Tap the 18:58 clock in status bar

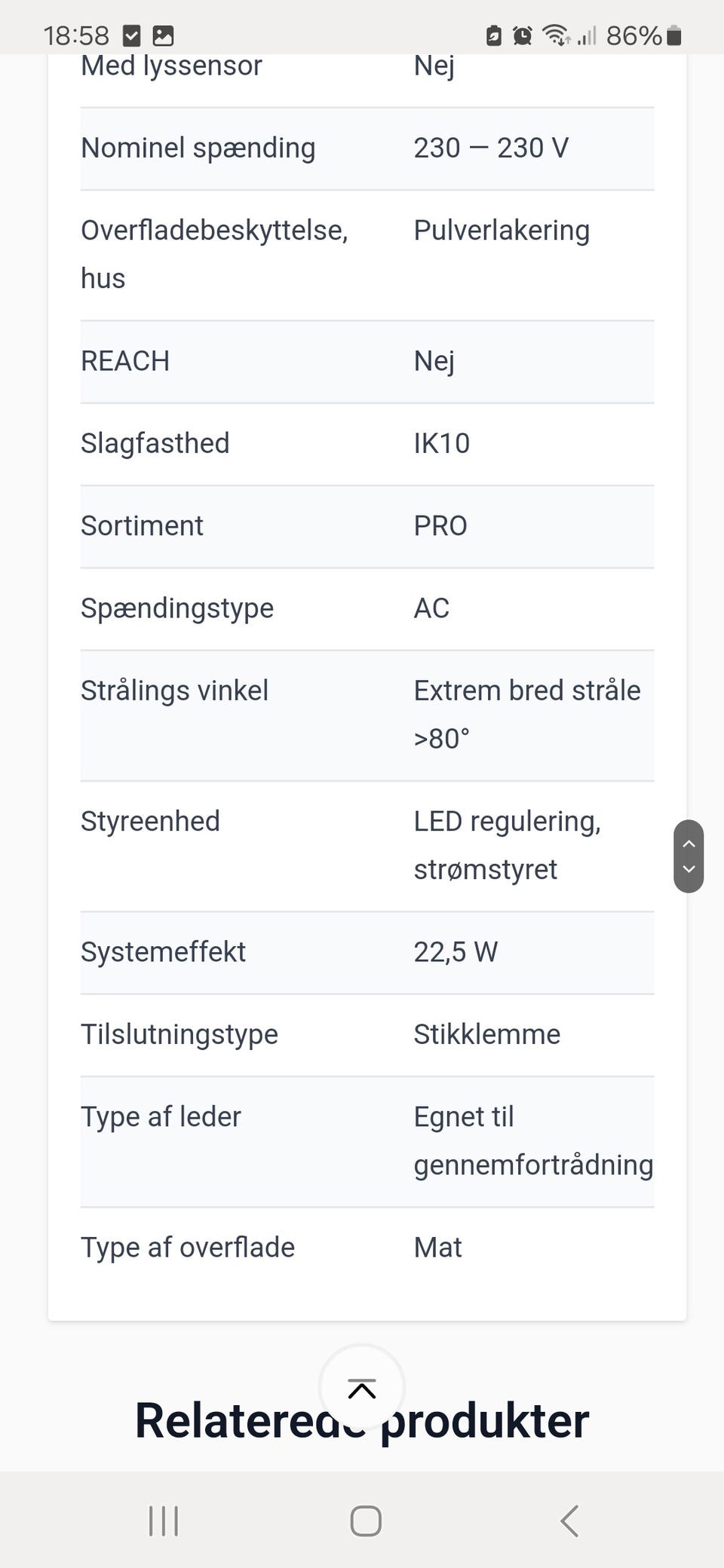click(76, 35)
